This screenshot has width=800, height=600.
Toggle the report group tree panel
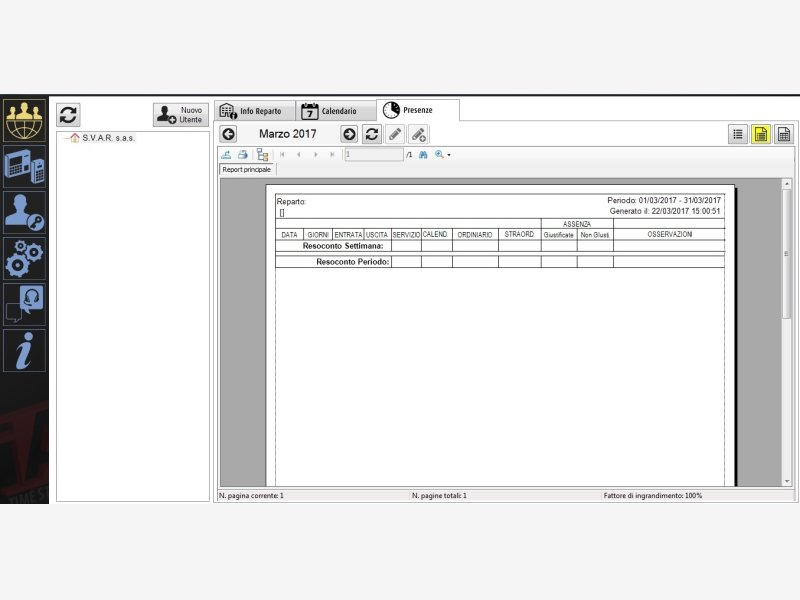[x=262, y=155]
